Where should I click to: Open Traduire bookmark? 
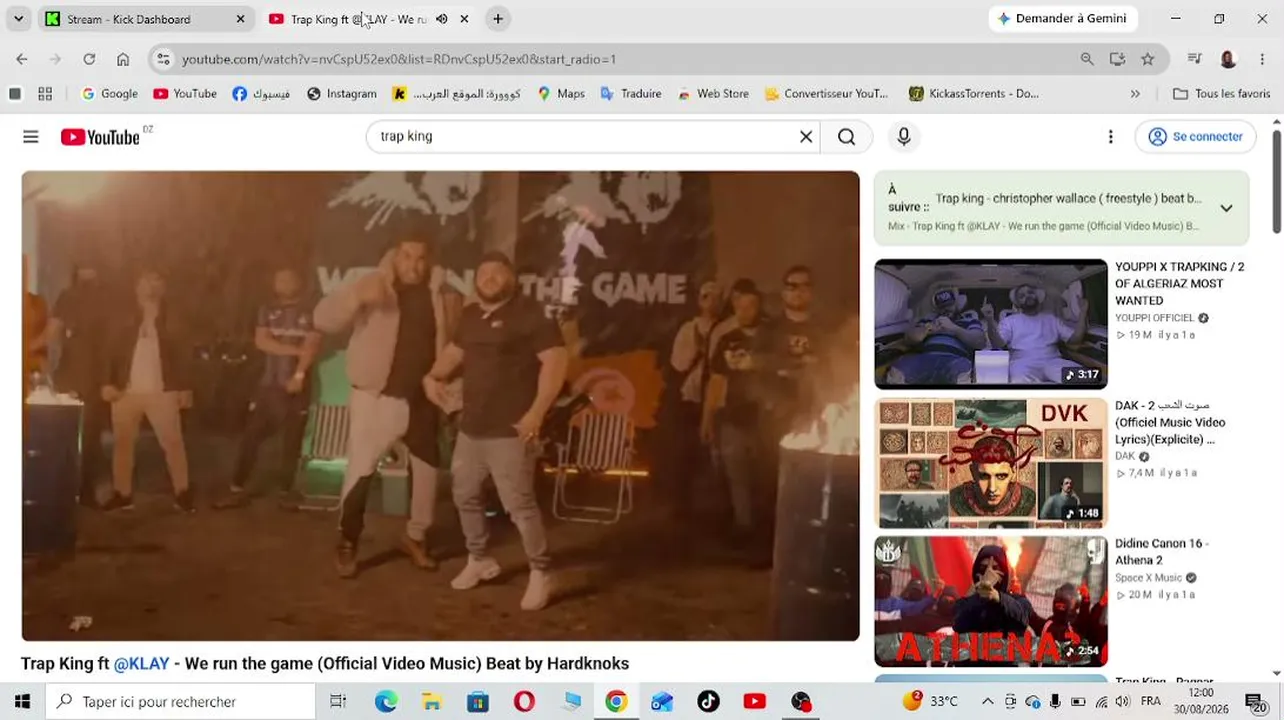point(631,94)
